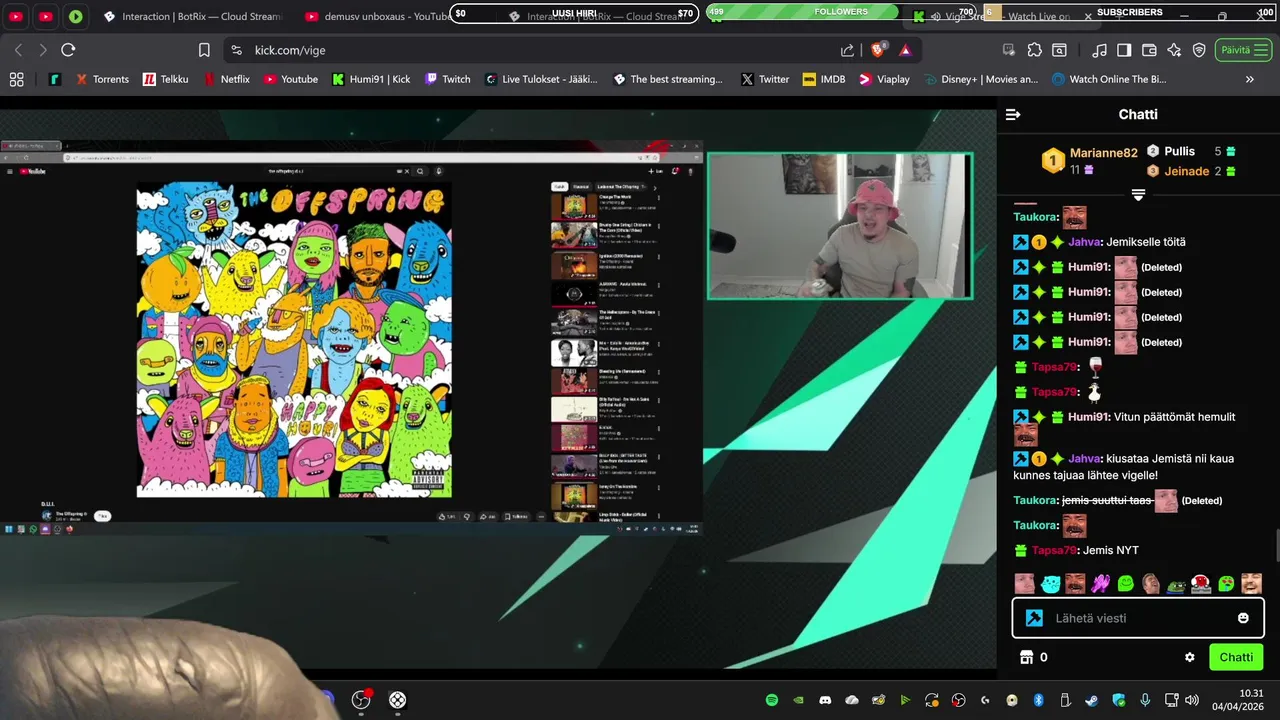
Task: Collapse the chat panel with arrow icon
Action: (x=1013, y=114)
